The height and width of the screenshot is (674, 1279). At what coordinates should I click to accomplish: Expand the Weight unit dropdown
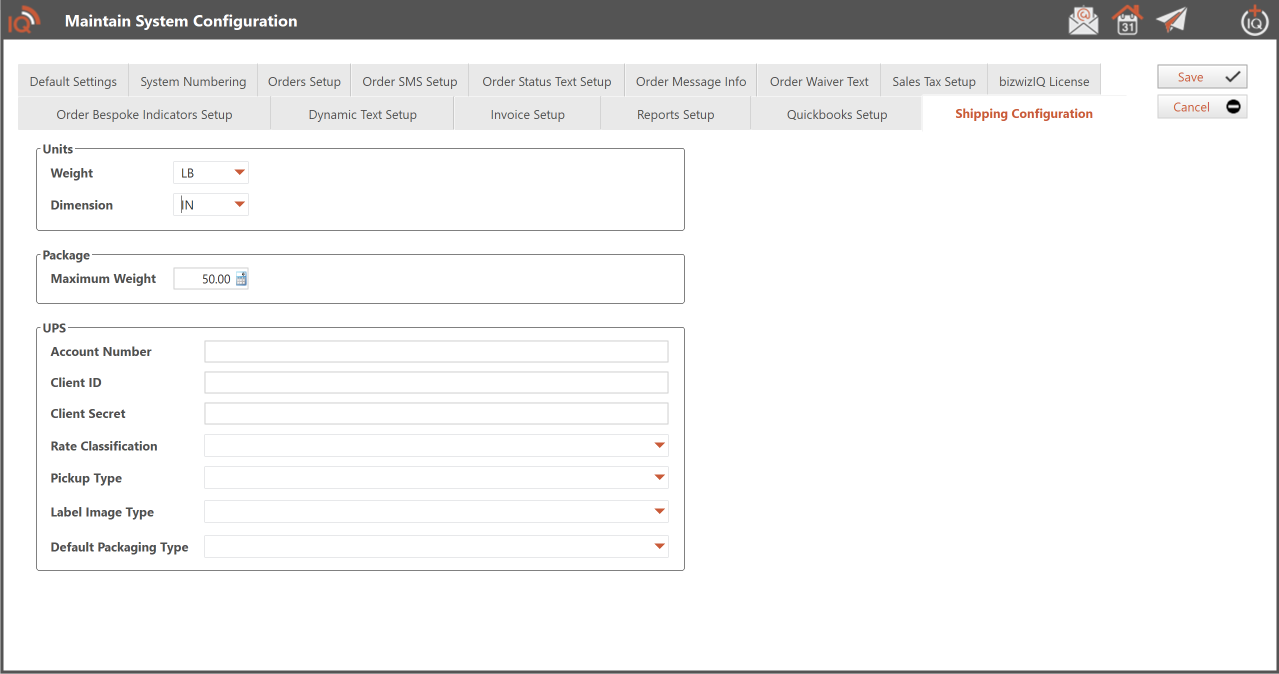(239, 173)
